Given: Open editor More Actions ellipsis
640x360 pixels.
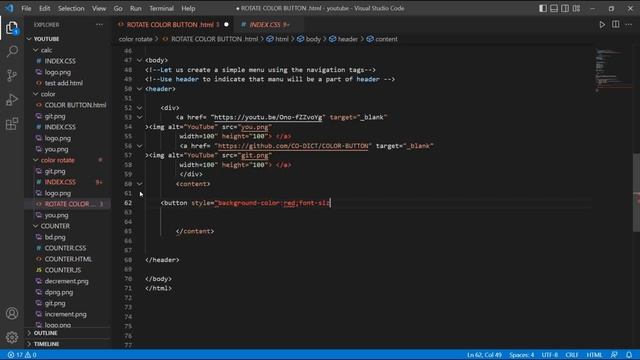Looking at the screenshot, I should (629, 24).
